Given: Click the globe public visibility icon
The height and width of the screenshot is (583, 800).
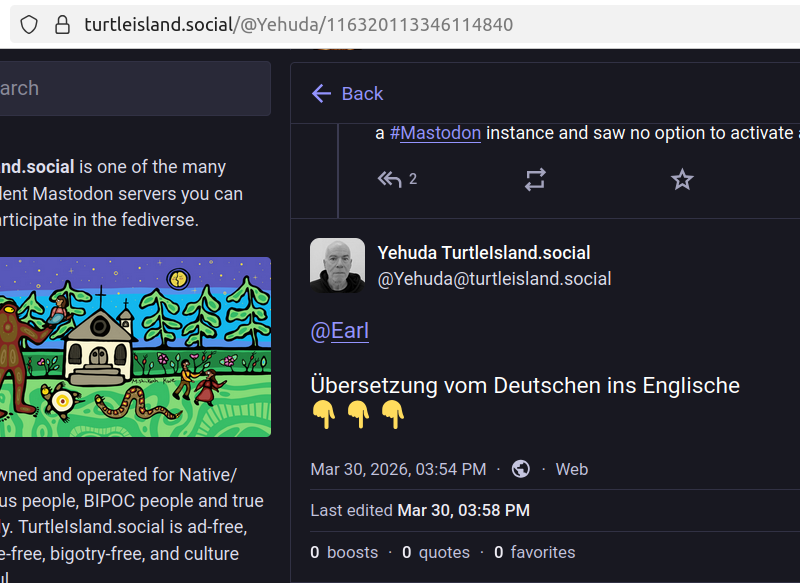Looking at the screenshot, I should 520,469.
